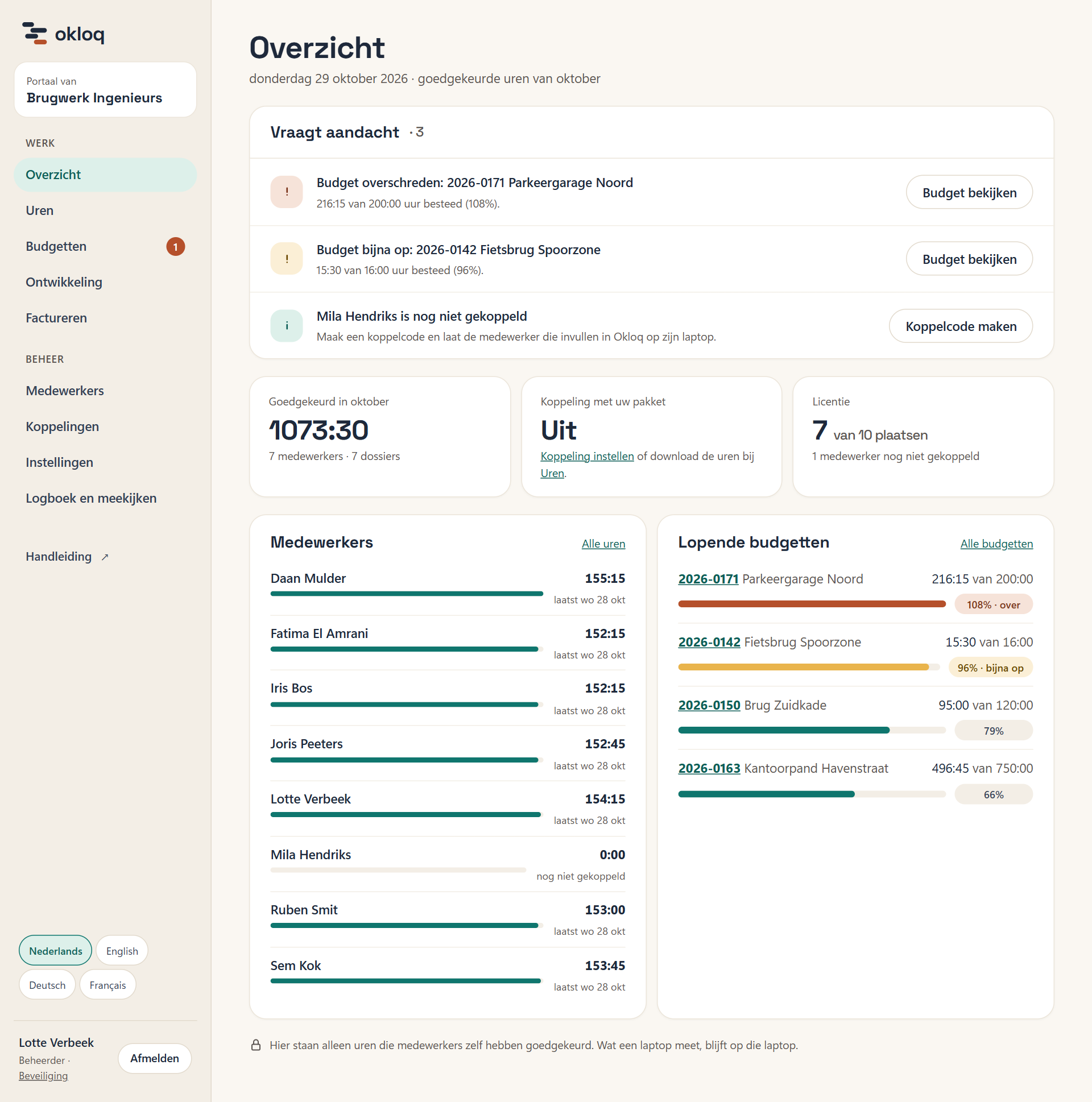Open the Alle uren link
The height and width of the screenshot is (1102, 1092).
pos(603,544)
